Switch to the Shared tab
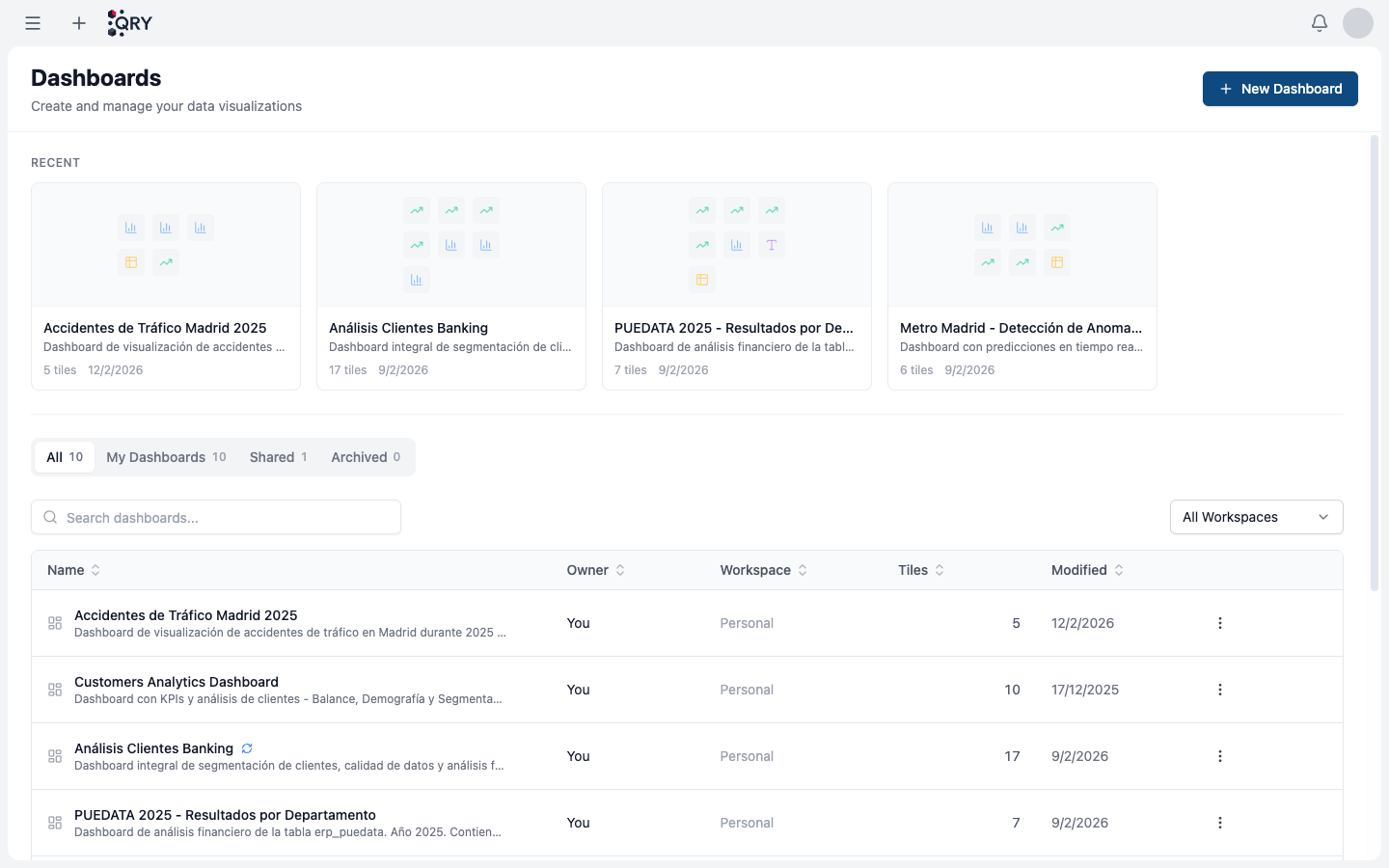Viewport: 1389px width, 868px height. click(x=279, y=457)
